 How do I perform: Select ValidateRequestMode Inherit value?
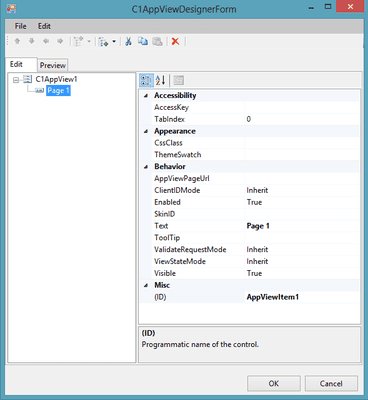click(x=302, y=250)
